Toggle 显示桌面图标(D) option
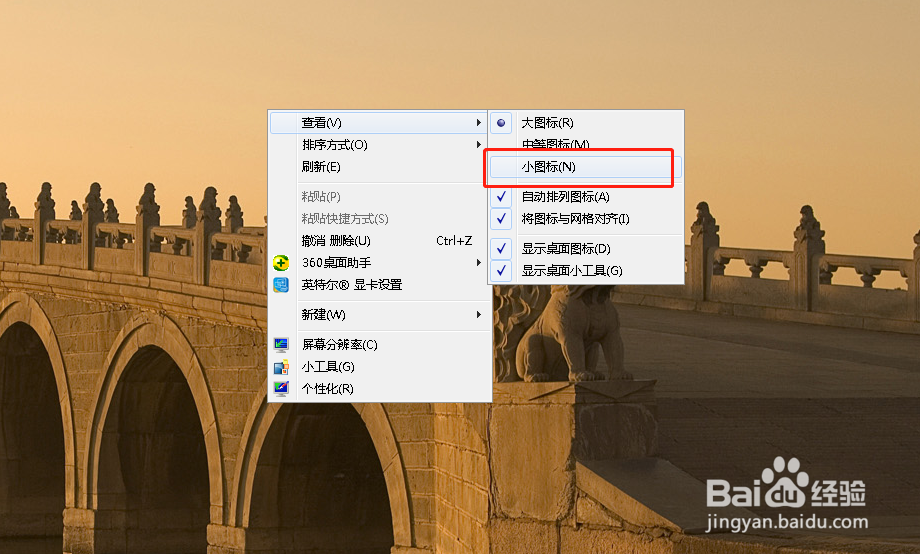This screenshot has height=554, width=920. point(586,249)
